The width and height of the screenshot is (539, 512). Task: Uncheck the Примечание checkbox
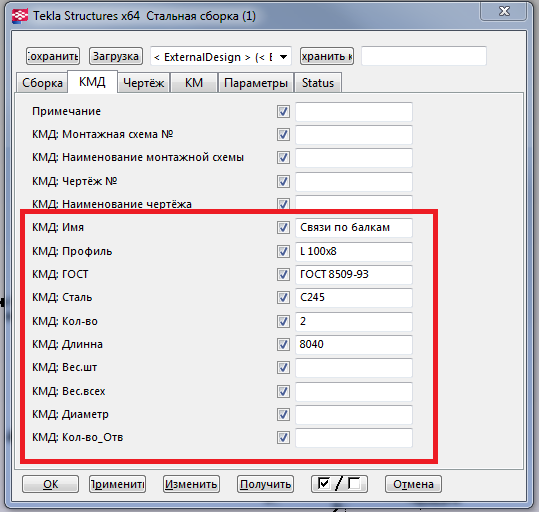tap(283, 112)
